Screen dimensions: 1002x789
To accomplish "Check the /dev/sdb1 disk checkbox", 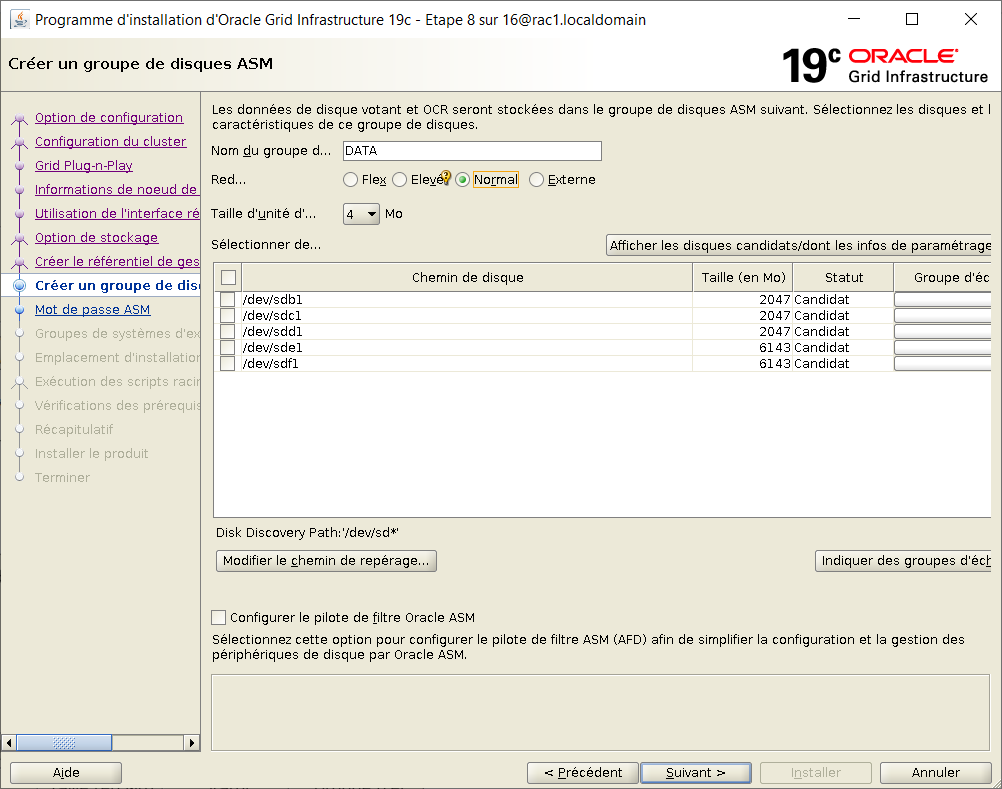I will coord(227,300).
